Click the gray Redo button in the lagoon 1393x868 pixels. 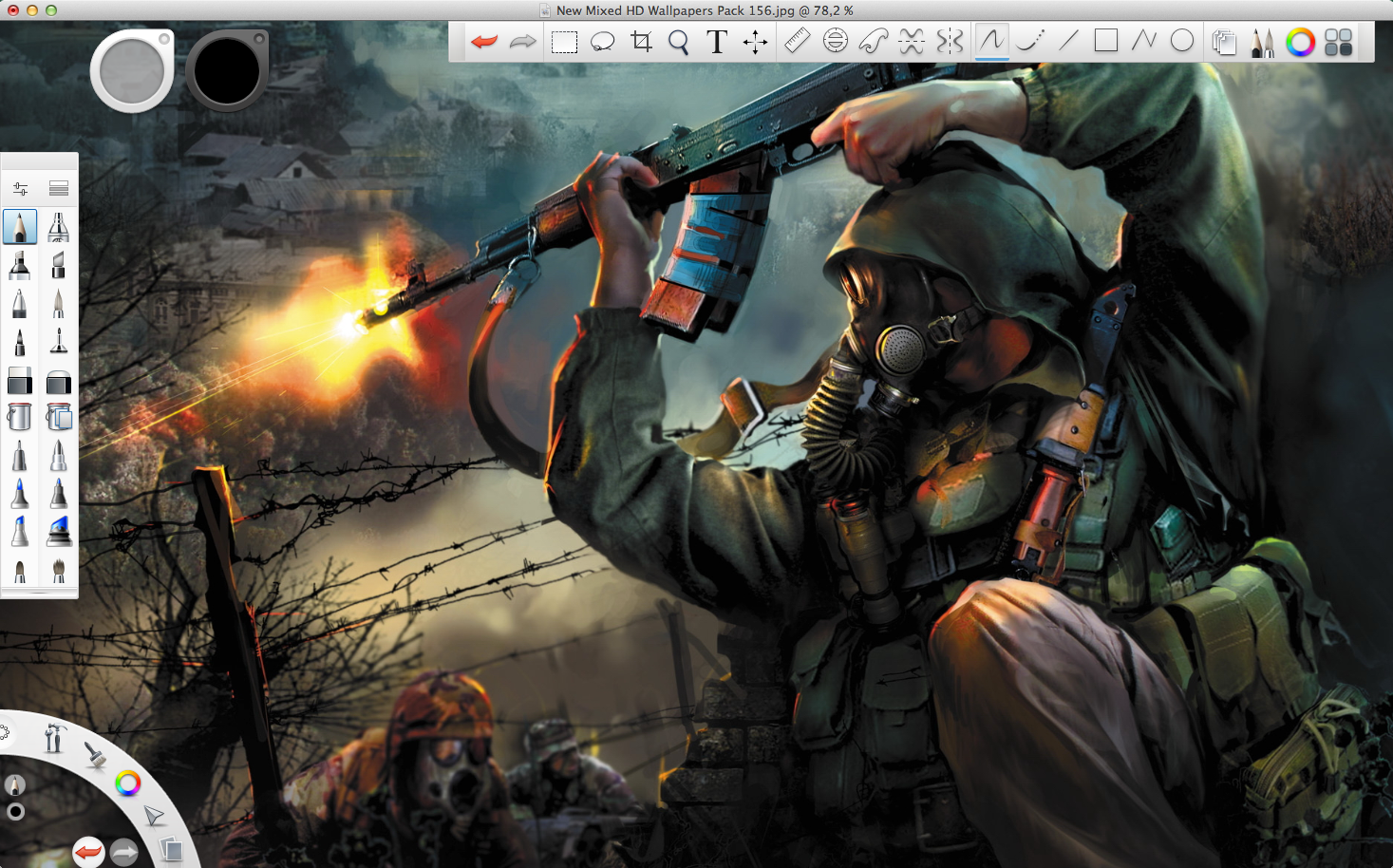(124, 852)
